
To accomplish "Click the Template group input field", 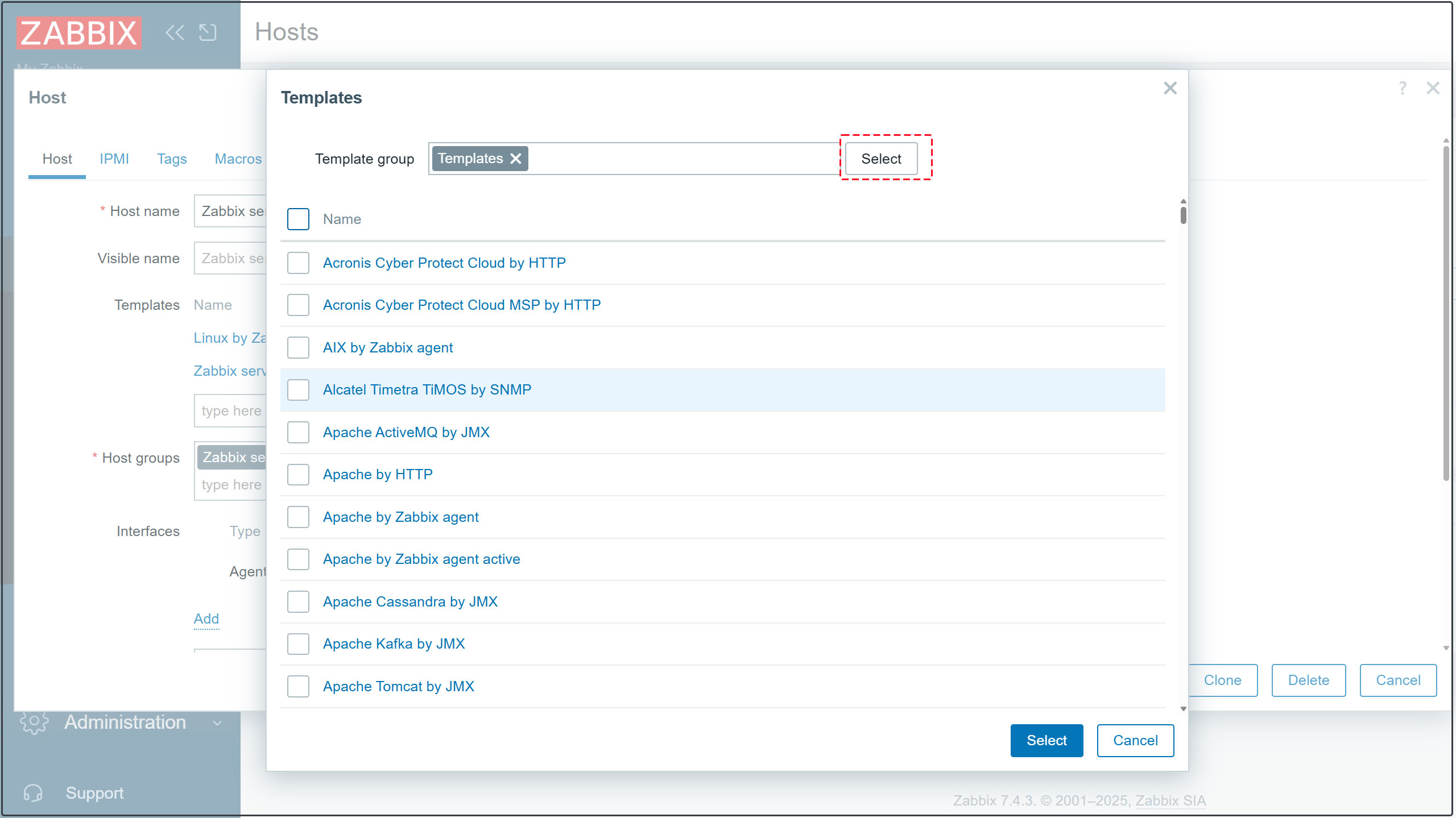I will (682, 159).
